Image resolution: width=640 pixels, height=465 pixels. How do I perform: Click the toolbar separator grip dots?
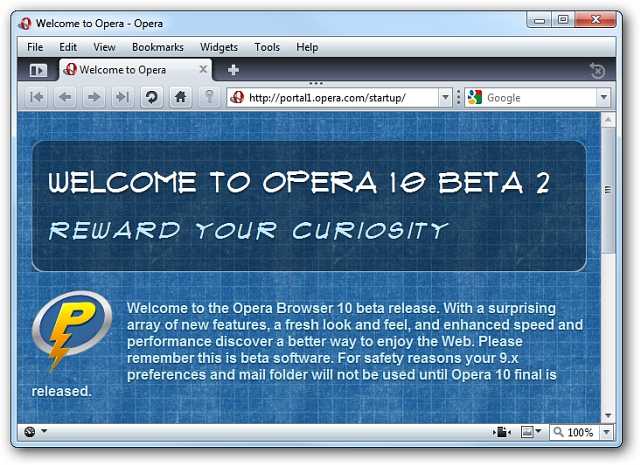click(458, 98)
